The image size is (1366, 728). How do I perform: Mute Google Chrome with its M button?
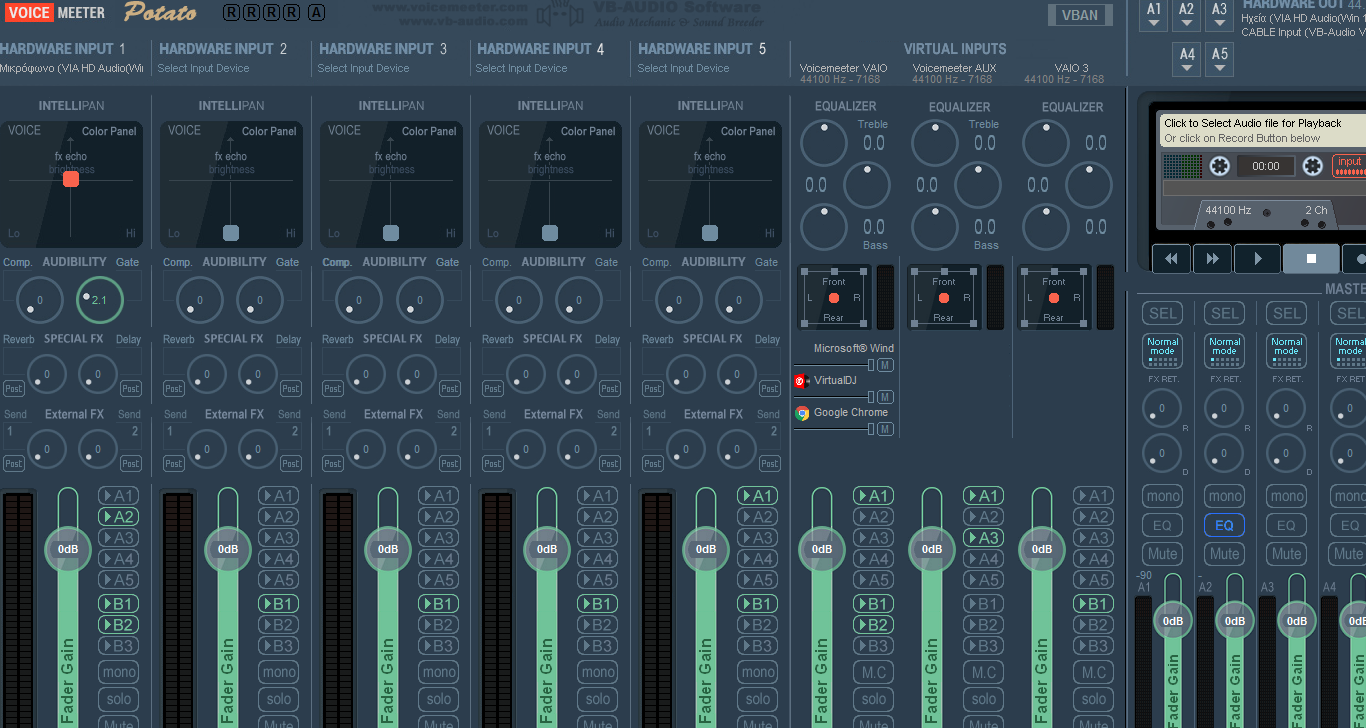click(885, 429)
